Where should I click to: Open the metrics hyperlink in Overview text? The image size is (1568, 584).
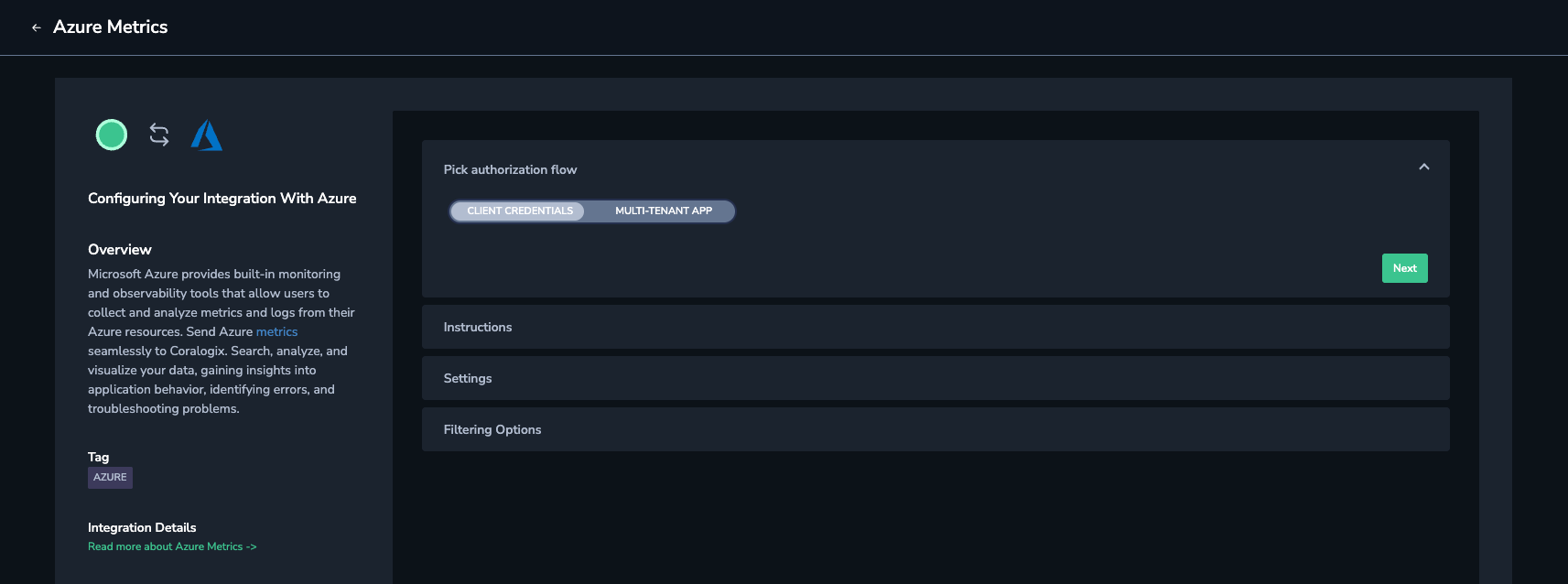tap(276, 332)
